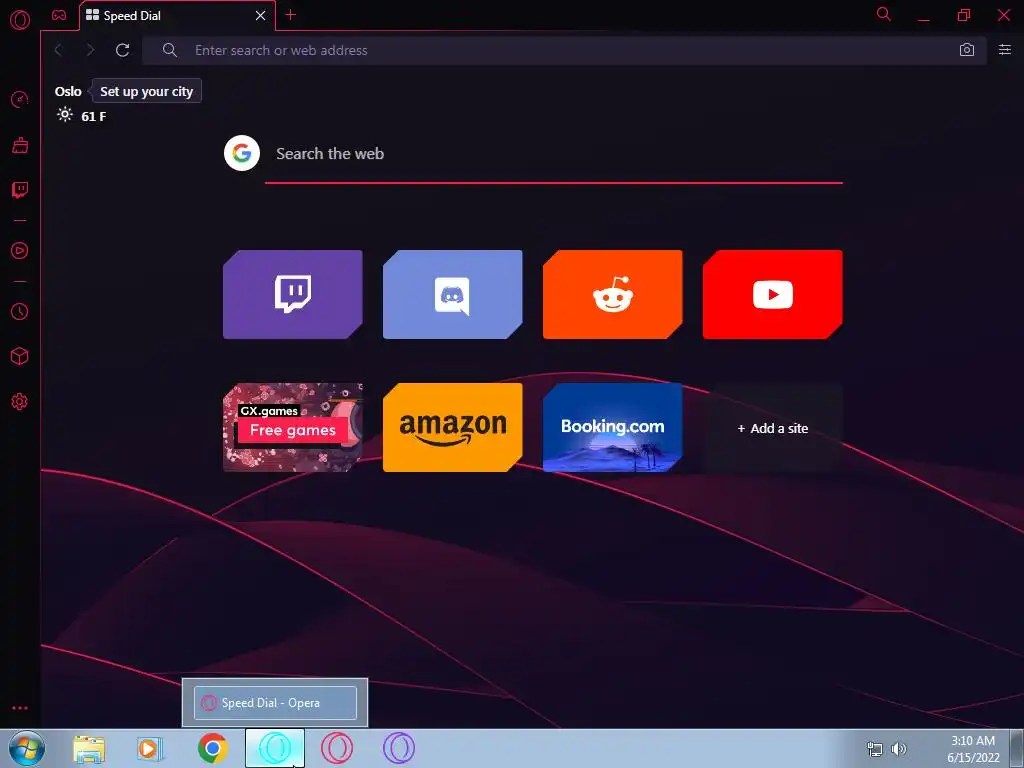Open Settings gear in sidebar
Image resolution: width=1024 pixels, height=768 pixels.
20,402
